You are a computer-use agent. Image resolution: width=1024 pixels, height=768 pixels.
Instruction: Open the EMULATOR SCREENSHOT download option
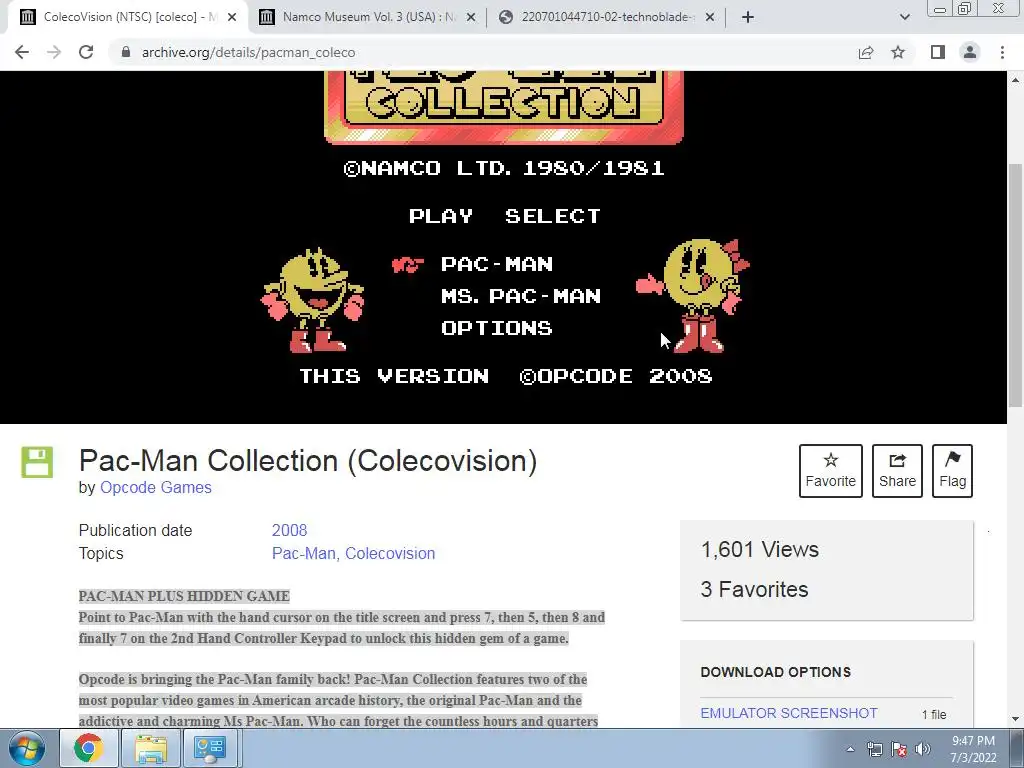pyautogui.click(x=789, y=713)
